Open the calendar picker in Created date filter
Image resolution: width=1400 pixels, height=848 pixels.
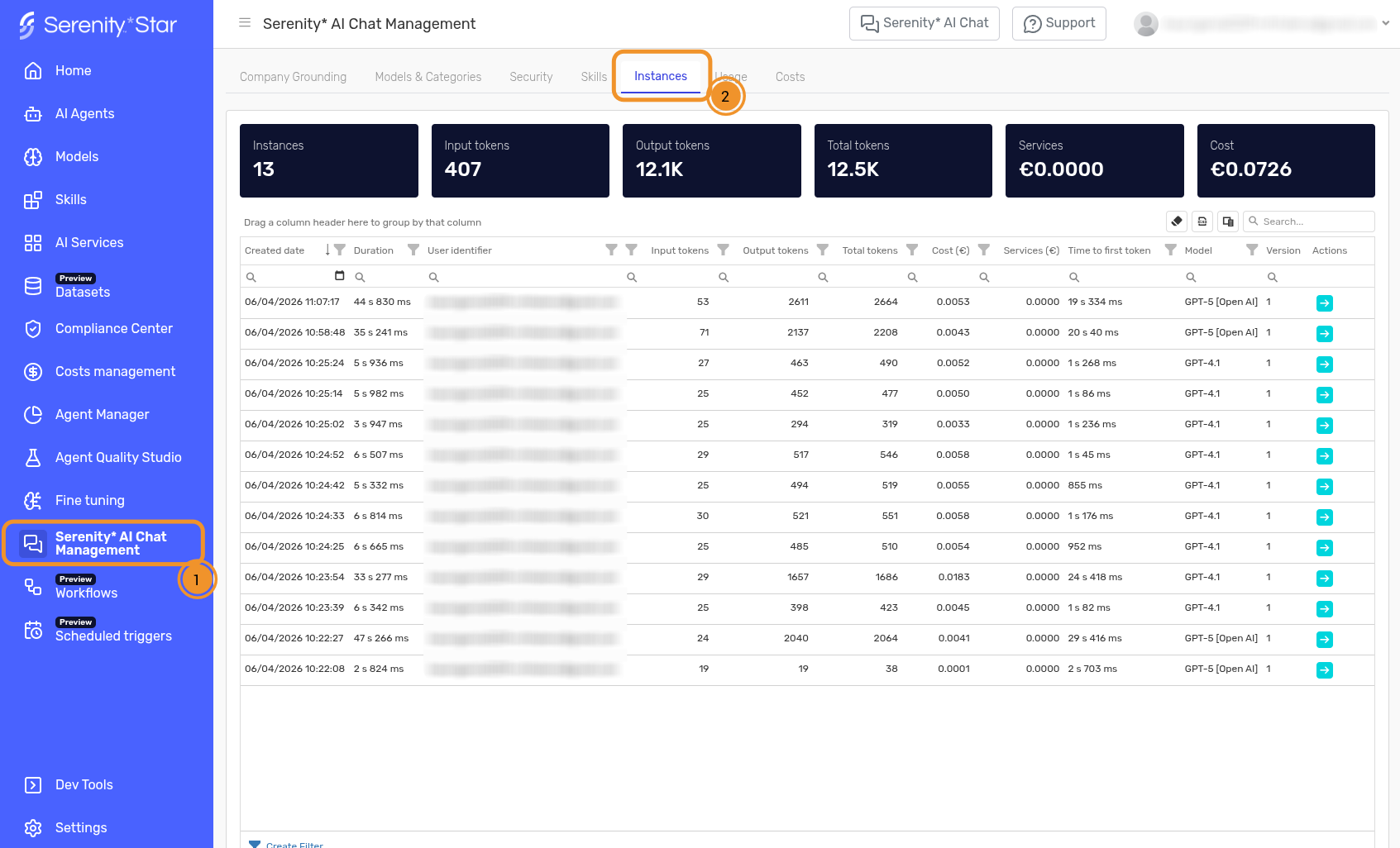coord(340,275)
